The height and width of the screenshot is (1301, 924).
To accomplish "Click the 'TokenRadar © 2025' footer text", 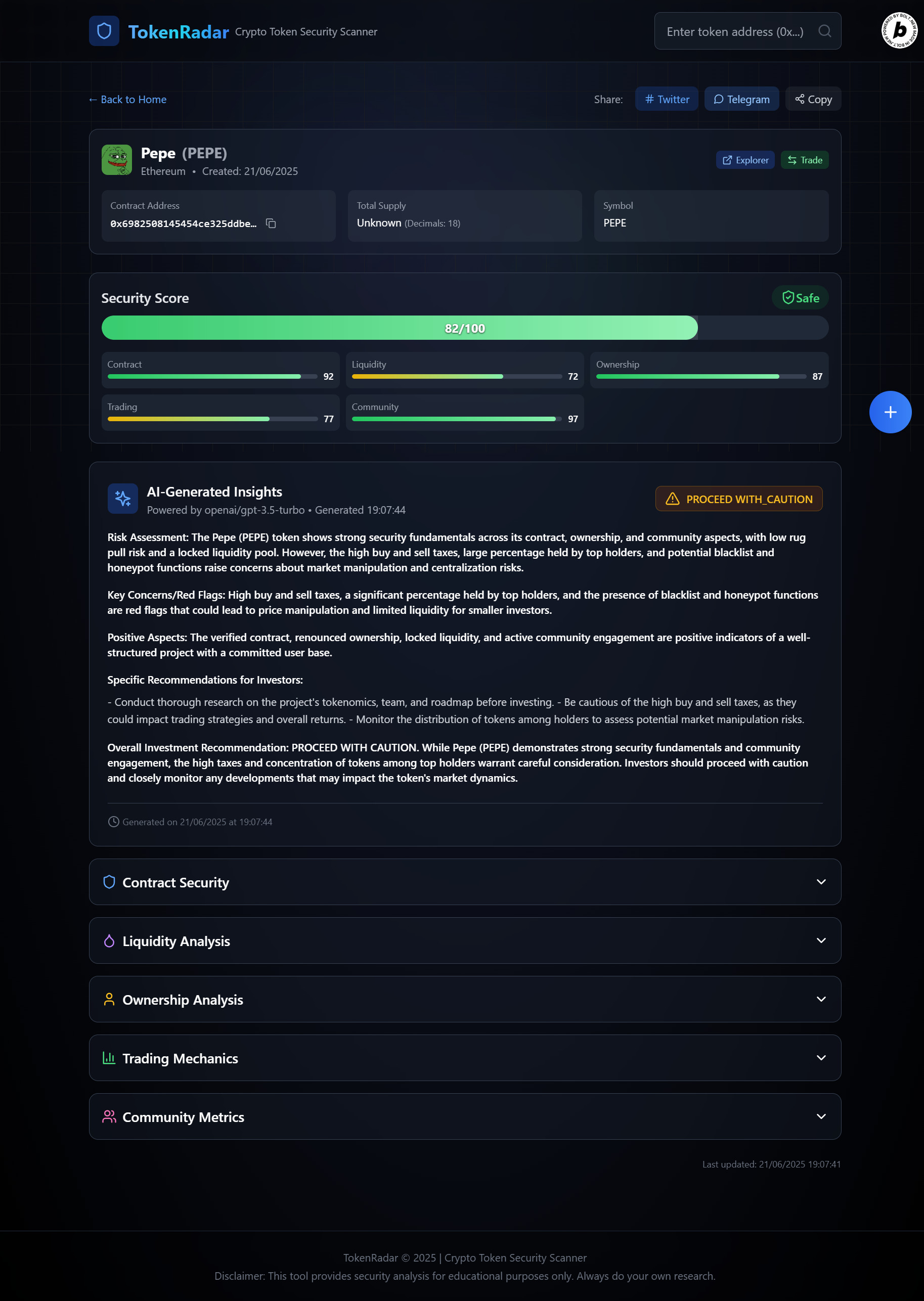I will pos(389,1258).
